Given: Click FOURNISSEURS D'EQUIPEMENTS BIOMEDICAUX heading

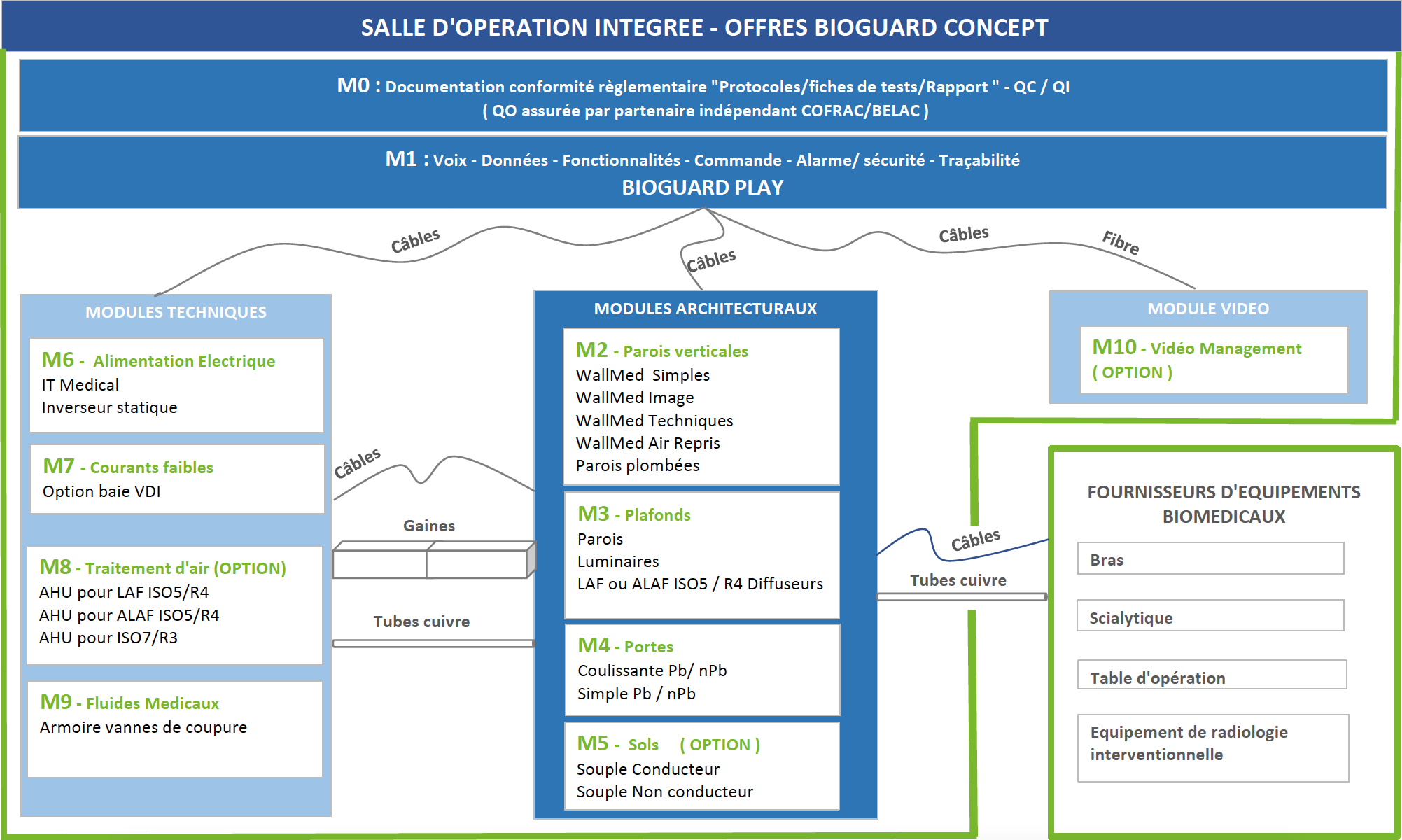Looking at the screenshot, I should [1224, 504].
